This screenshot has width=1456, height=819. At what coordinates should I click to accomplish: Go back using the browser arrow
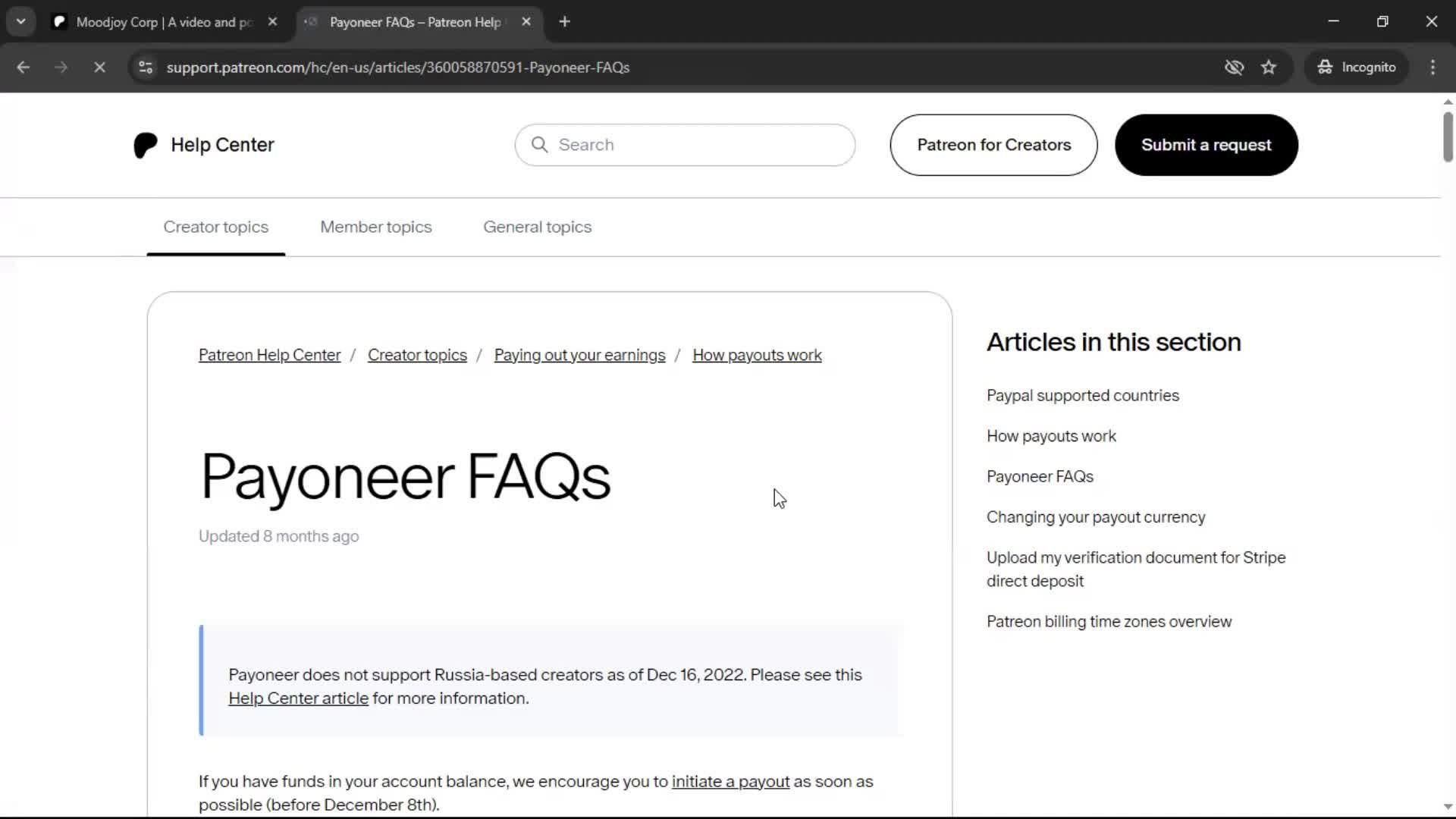tap(24, 67)
